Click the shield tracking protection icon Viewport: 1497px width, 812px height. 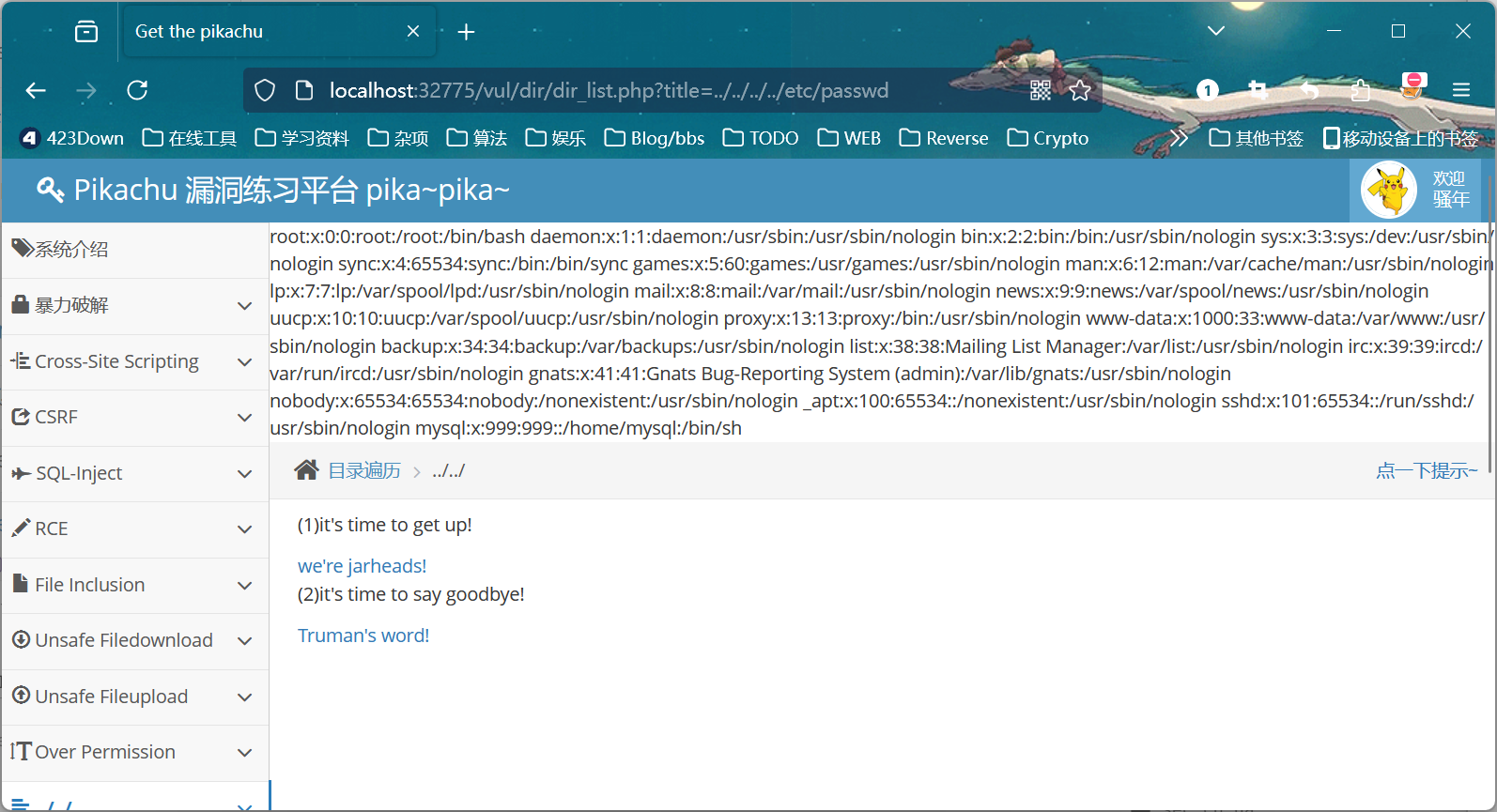(265, 90)
